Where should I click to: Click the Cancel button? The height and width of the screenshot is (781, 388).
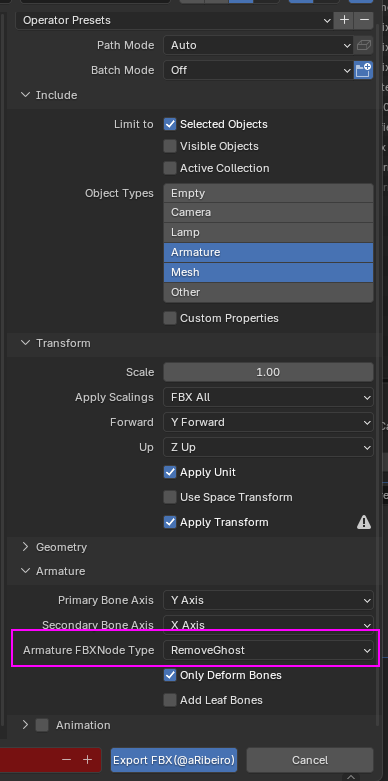pyautogui.click(x=310, y=760)
